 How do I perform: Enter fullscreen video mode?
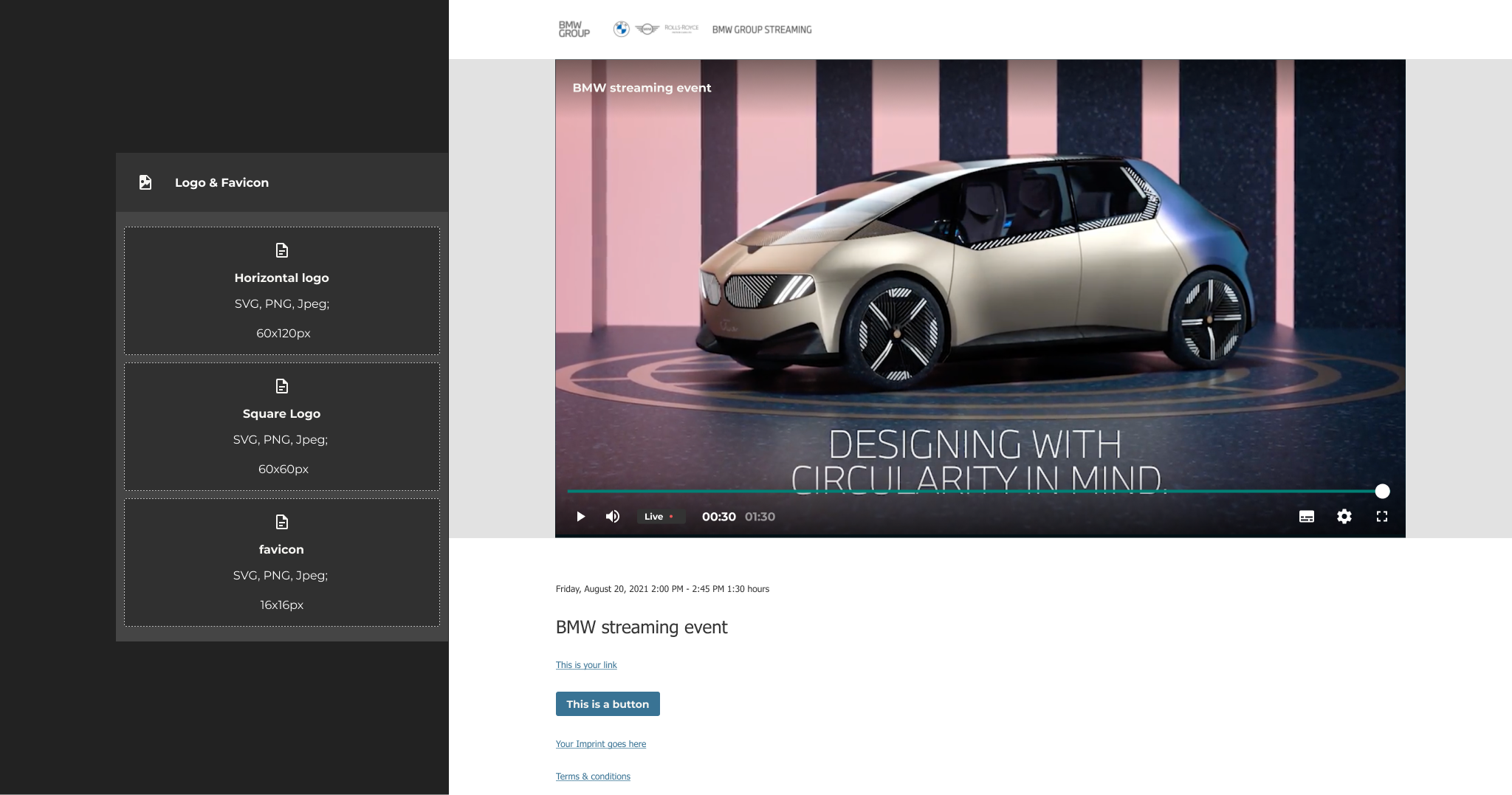click(1382, 517)
